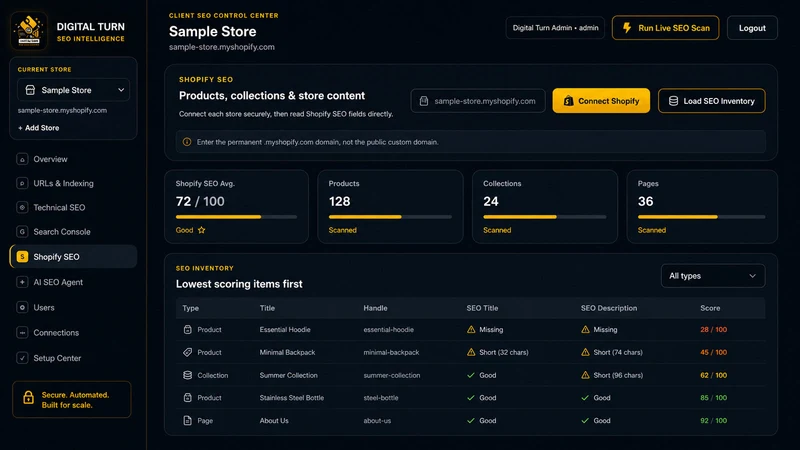Navigate to Technical SEO
The width and height of the screenshot is (800, 450).
pyautogui.click(x=73, y=207)
